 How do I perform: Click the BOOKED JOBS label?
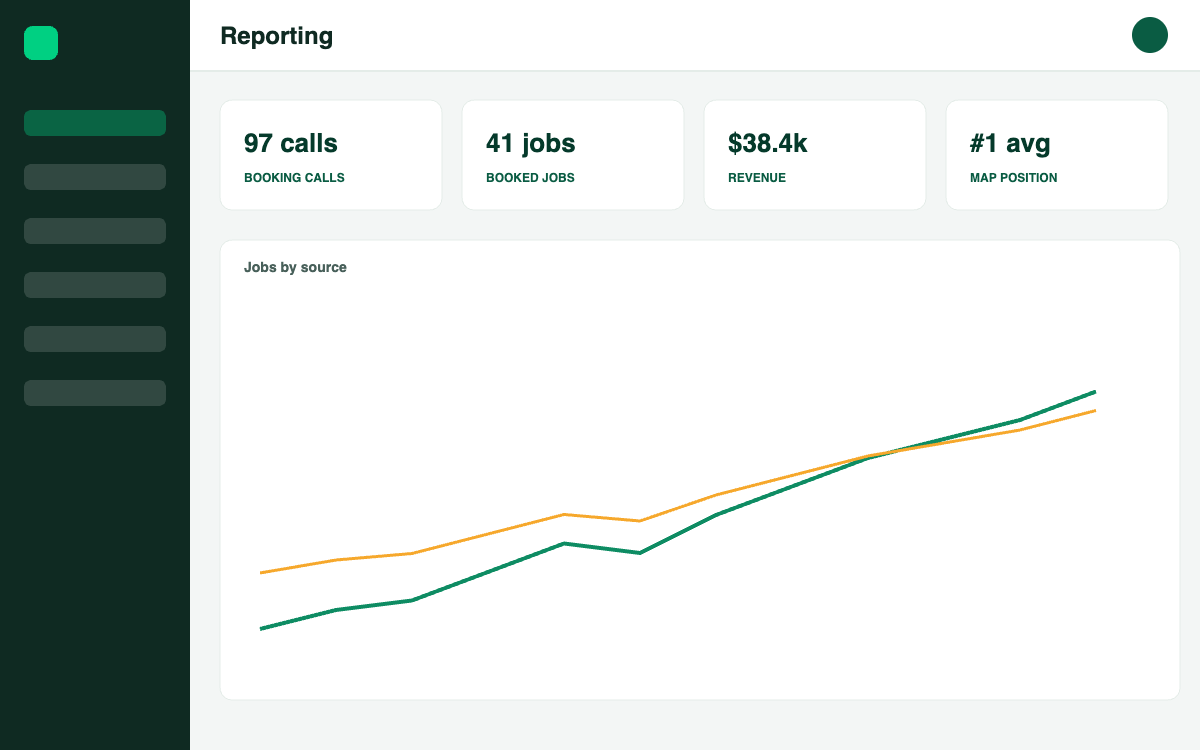pos(530,178)
